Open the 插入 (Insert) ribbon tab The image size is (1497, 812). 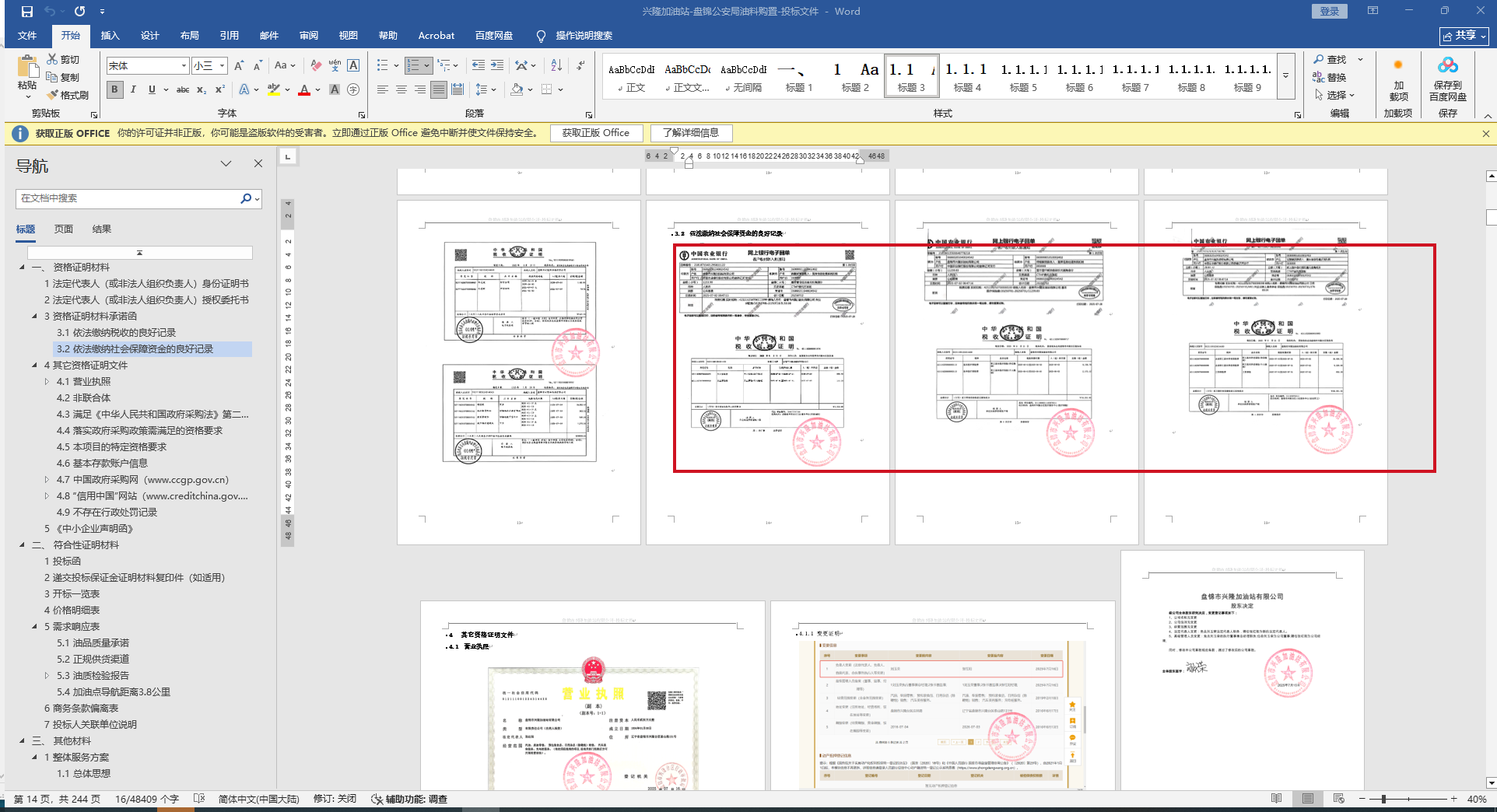110,36
